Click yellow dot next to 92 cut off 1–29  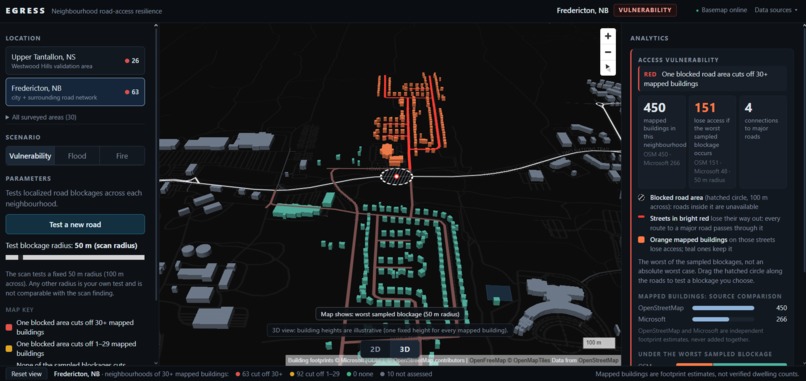[x=291, y=374]
